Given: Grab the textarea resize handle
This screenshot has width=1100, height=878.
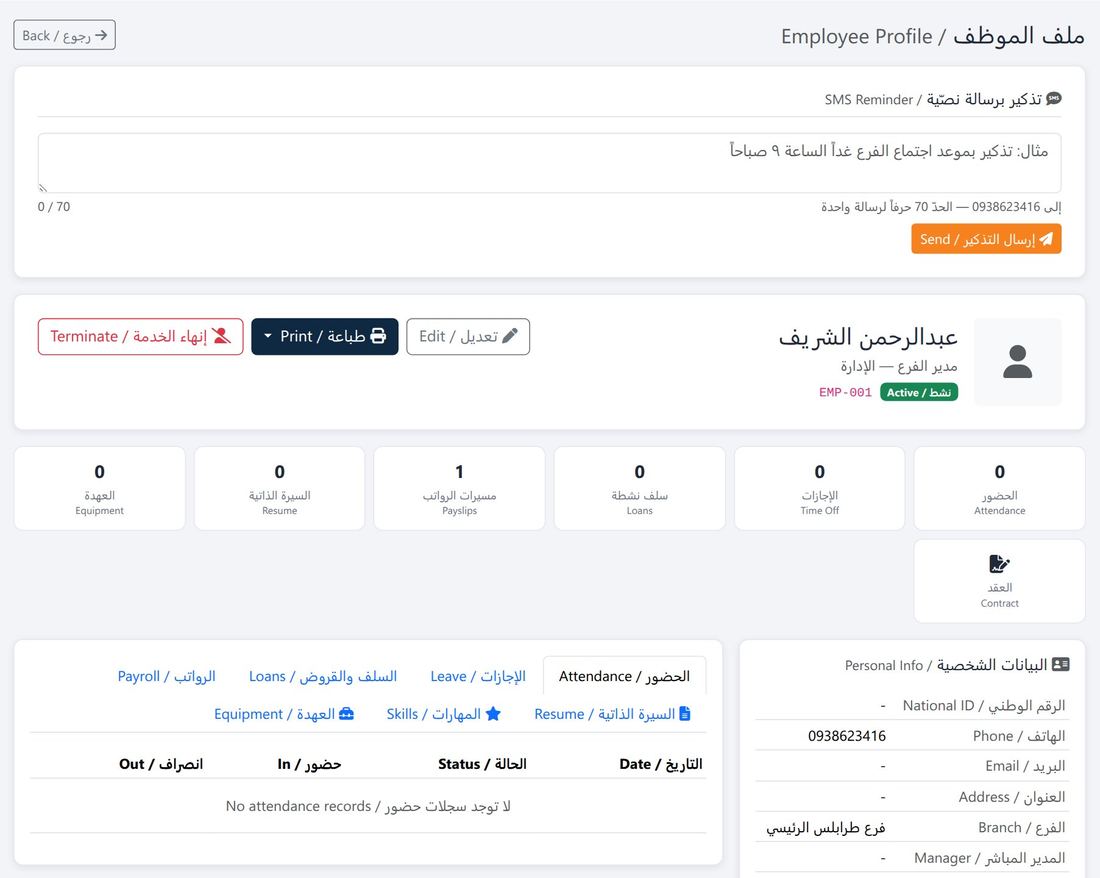Looking at the screenshot, I should click(43, 188).
